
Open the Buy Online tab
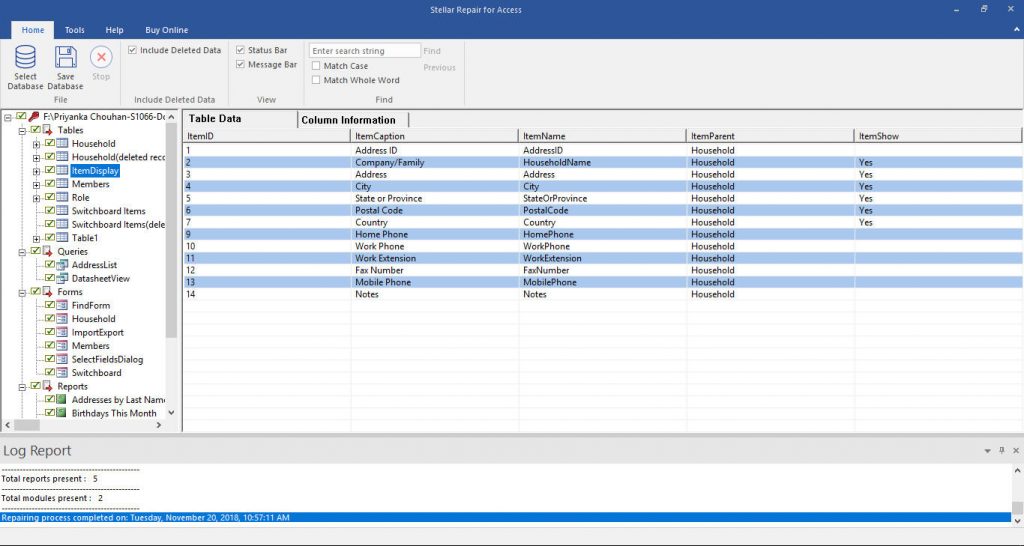pos(167,30)
